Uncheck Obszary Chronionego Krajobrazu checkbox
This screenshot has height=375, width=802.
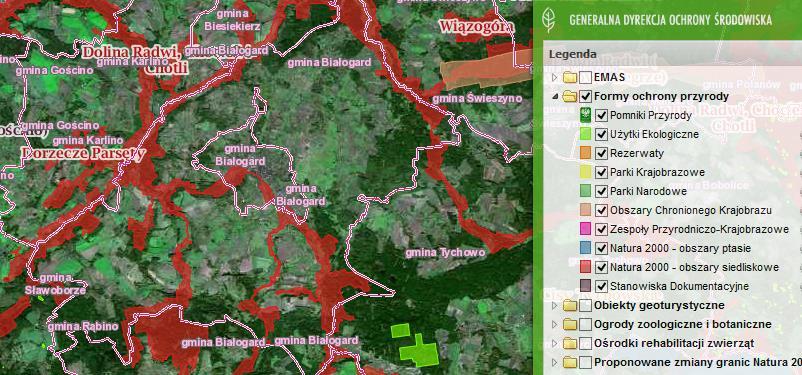[602, 210]
